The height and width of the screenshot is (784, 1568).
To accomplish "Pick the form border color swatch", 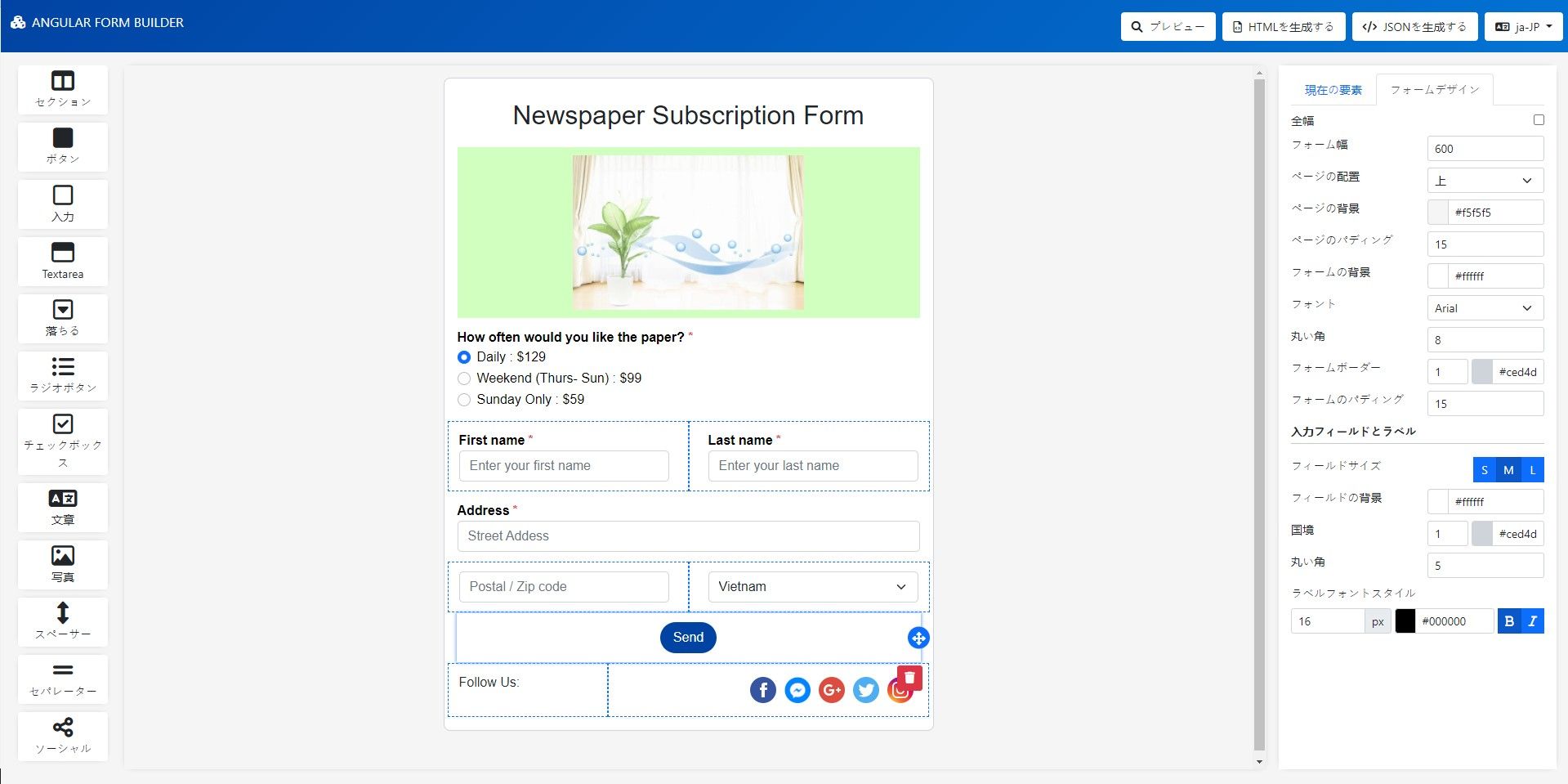I will pyautogui.click(x=1482, y=372).
